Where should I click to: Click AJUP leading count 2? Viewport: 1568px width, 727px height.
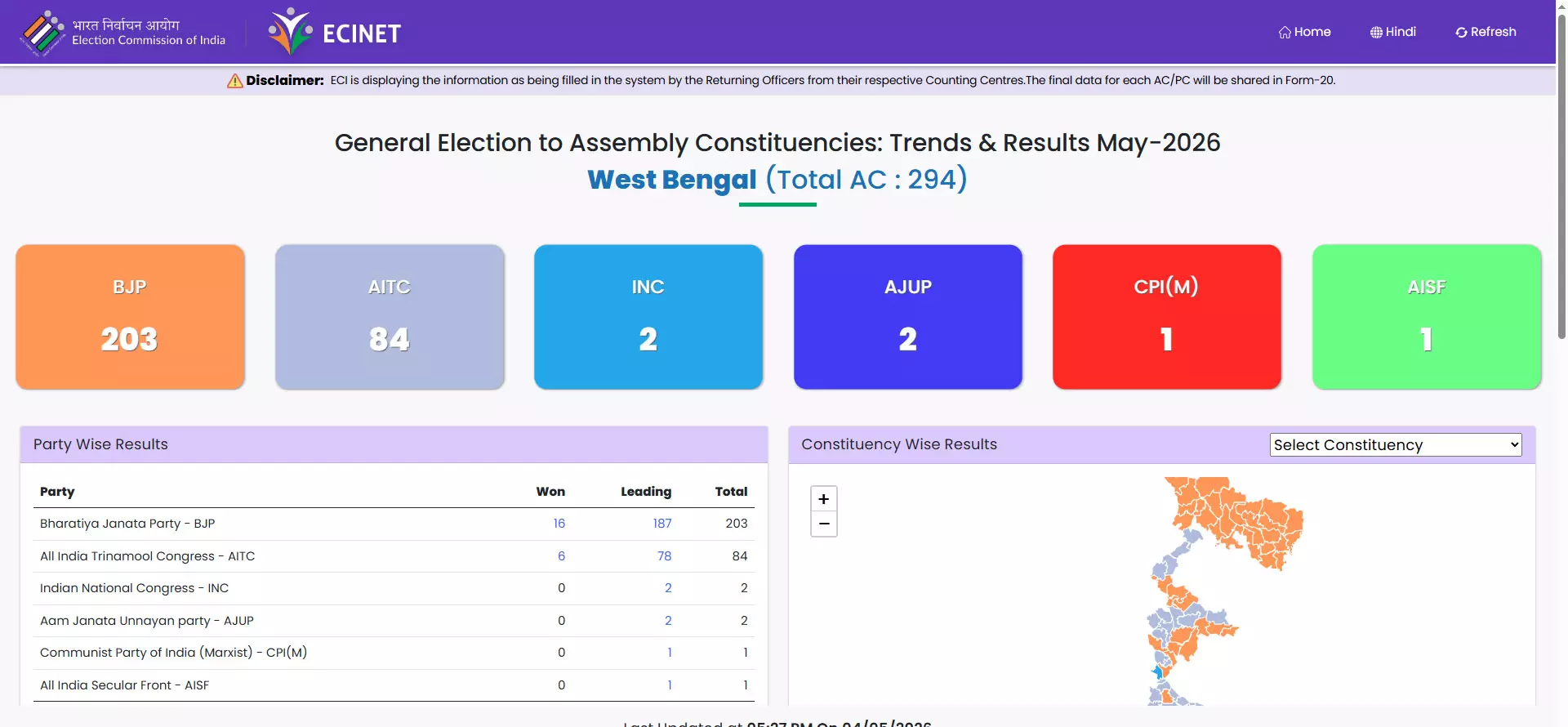click(x=668, y=621)
